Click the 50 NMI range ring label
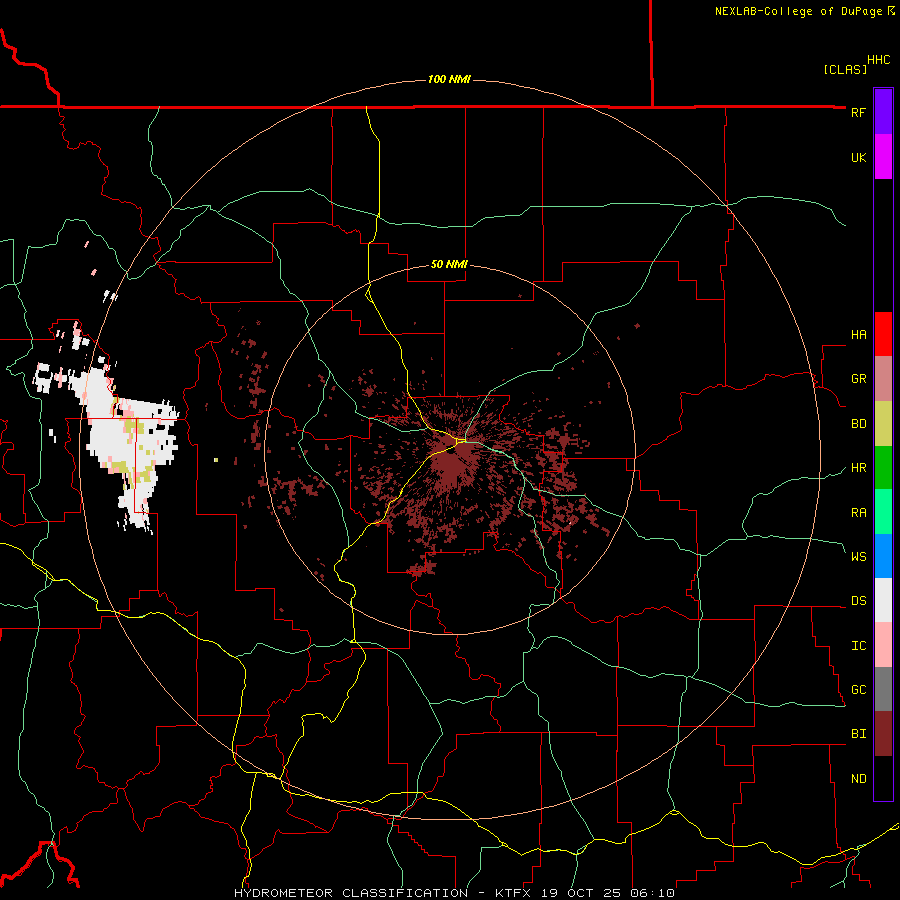This screenshot has height=900, width=900. click(x=449, y=264)
